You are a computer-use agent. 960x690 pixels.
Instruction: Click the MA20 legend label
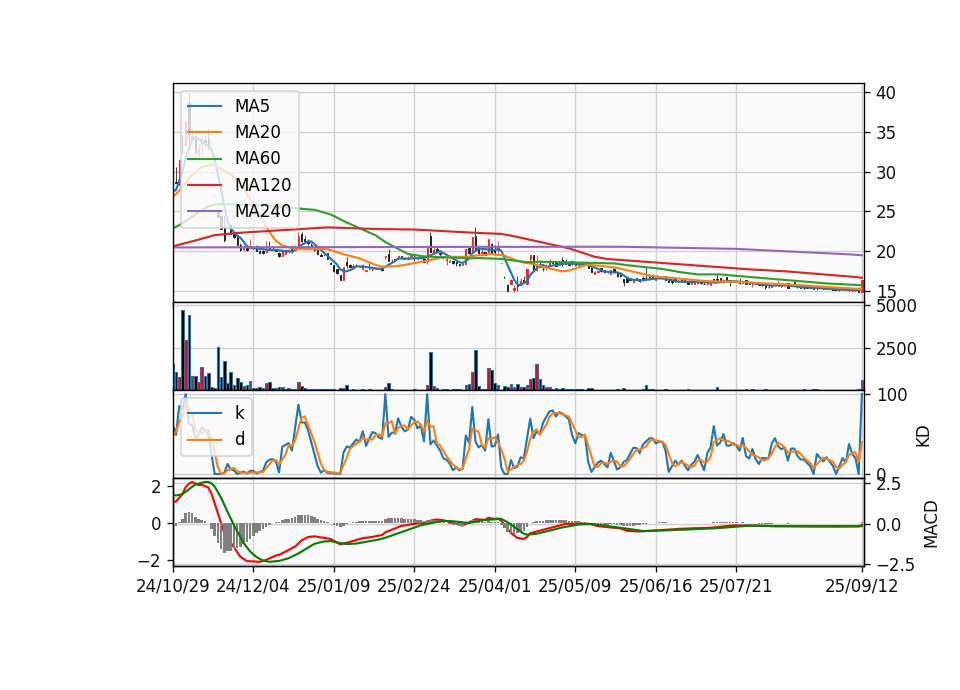pos(257,132)
